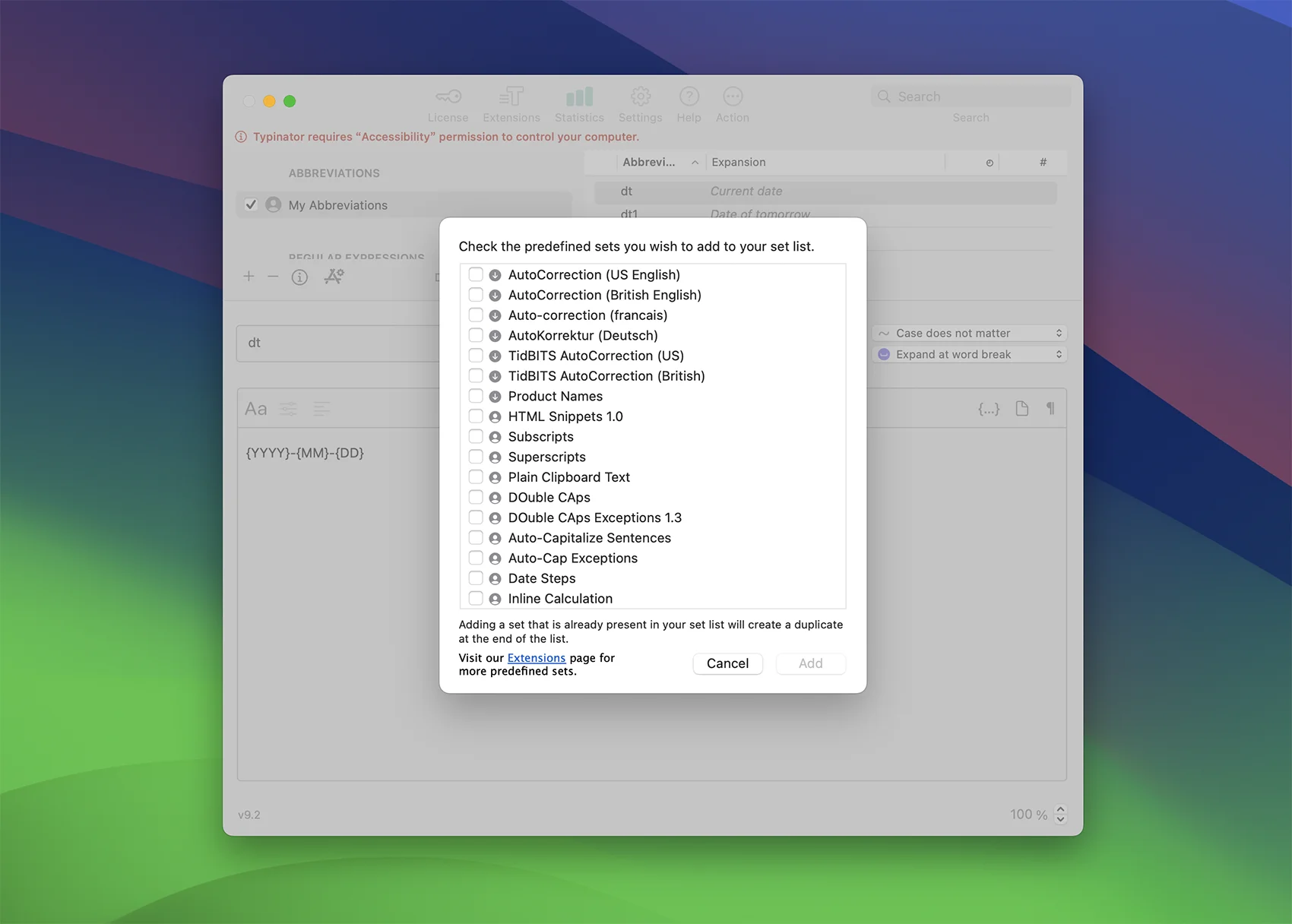The width and height of the screenshot is (1292, 924).
Task: Open the Statistics bar chart icon
Action: coord(579,97)
